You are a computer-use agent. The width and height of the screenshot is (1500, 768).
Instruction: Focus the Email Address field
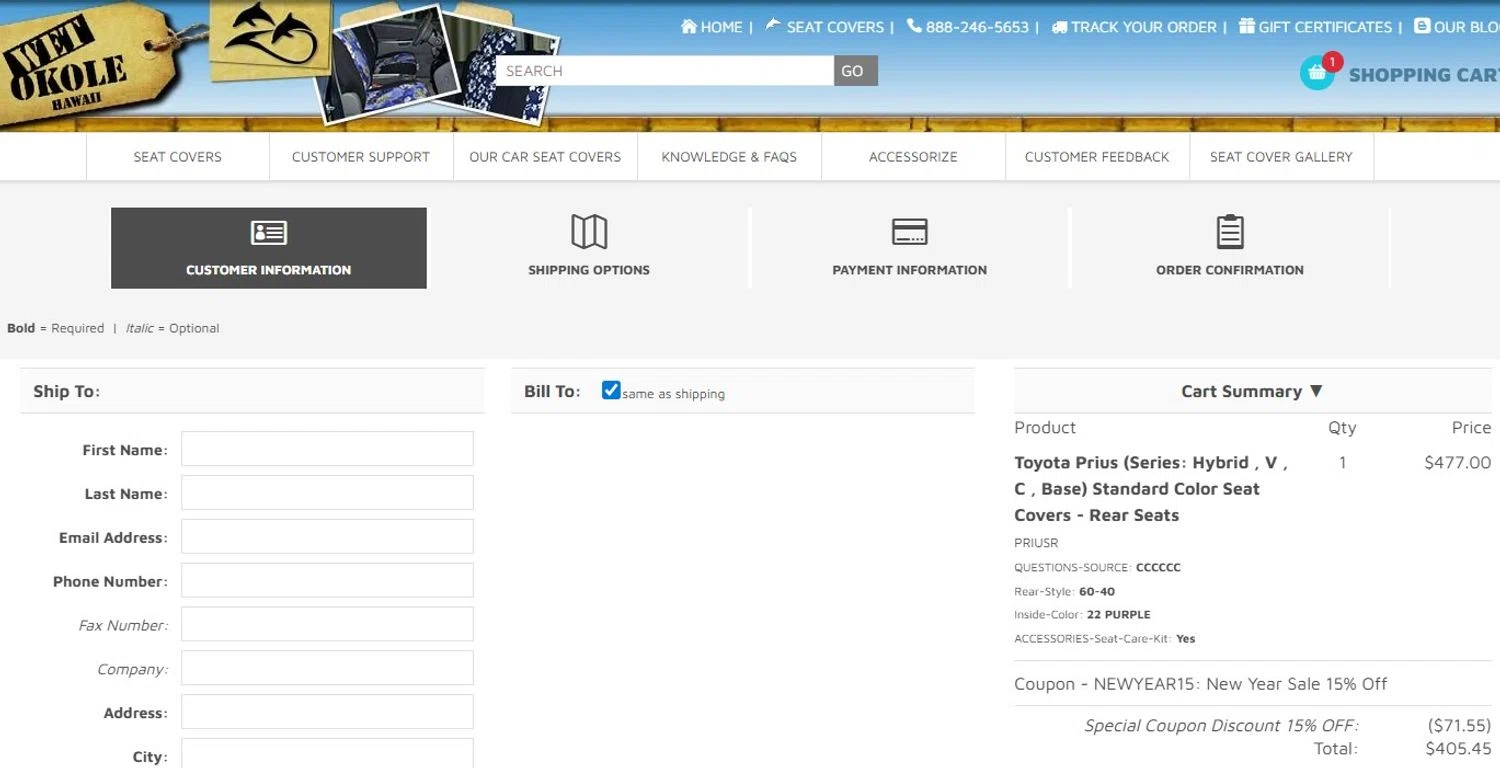327,537
